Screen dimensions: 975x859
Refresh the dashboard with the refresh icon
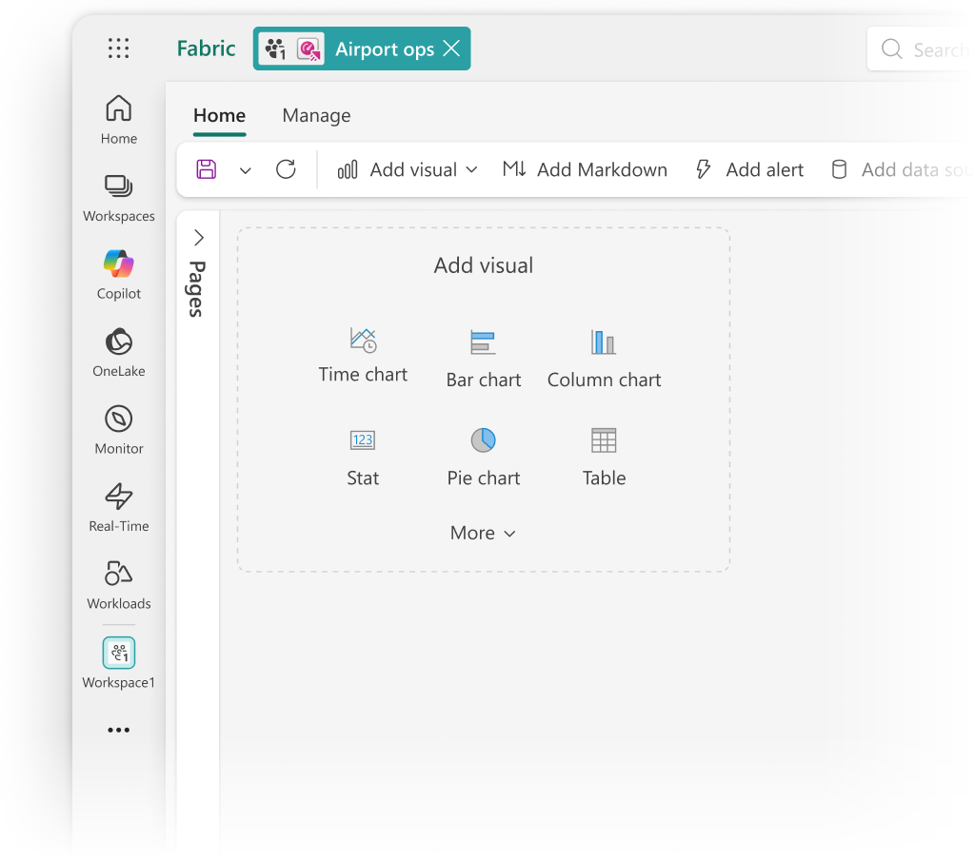[x=286, y=169]
